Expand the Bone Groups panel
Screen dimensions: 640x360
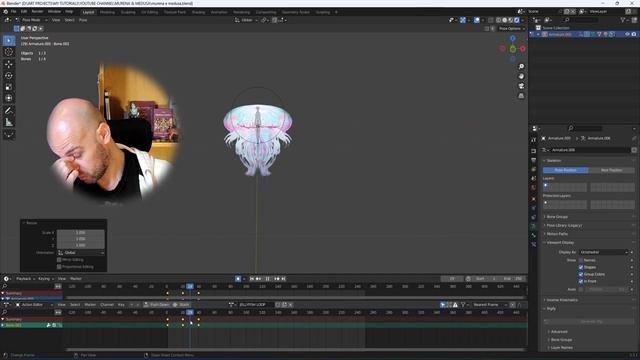coord(557,217)
